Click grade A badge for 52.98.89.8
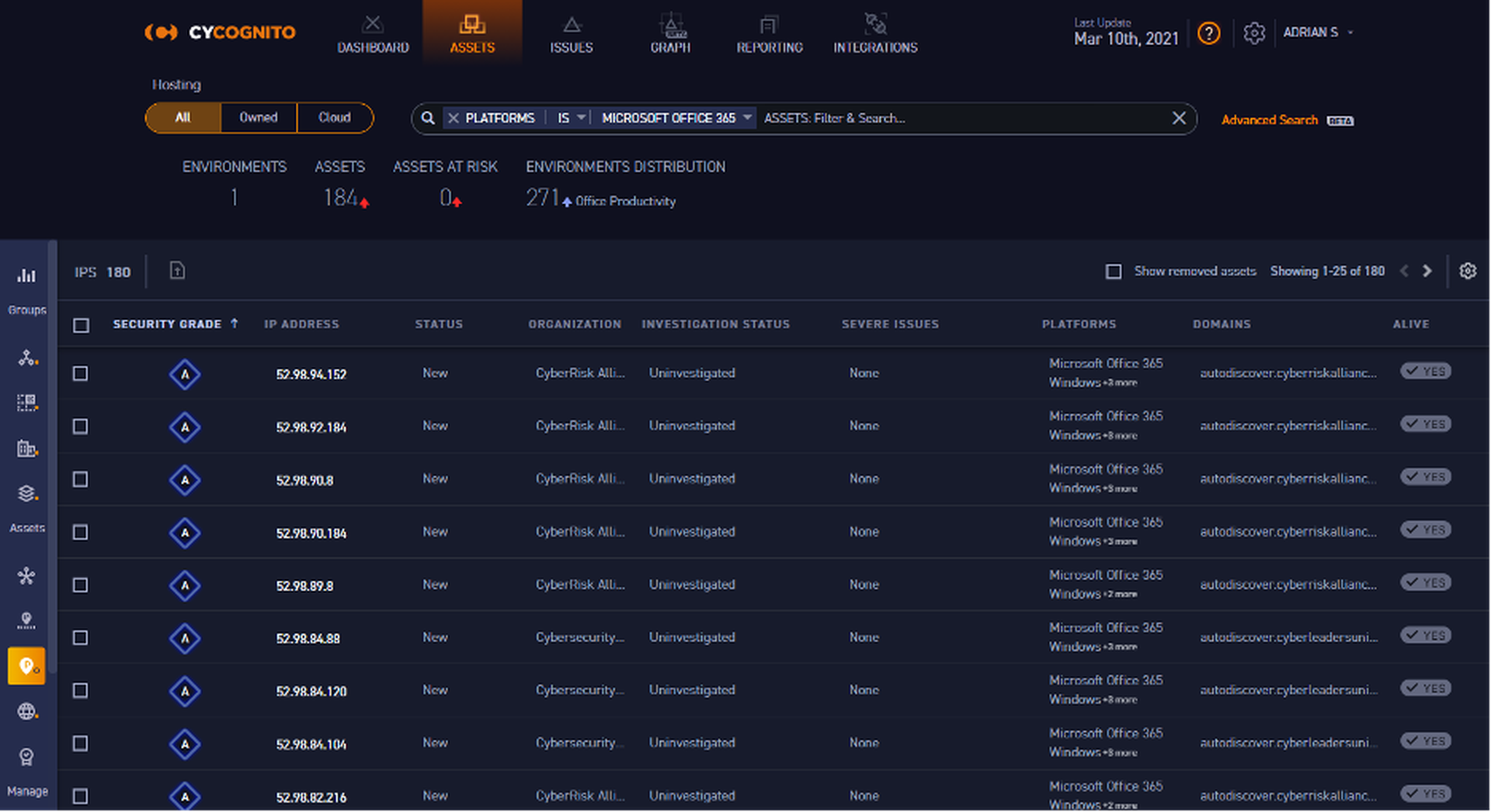The image size is (1491, 812). [185, 585]
